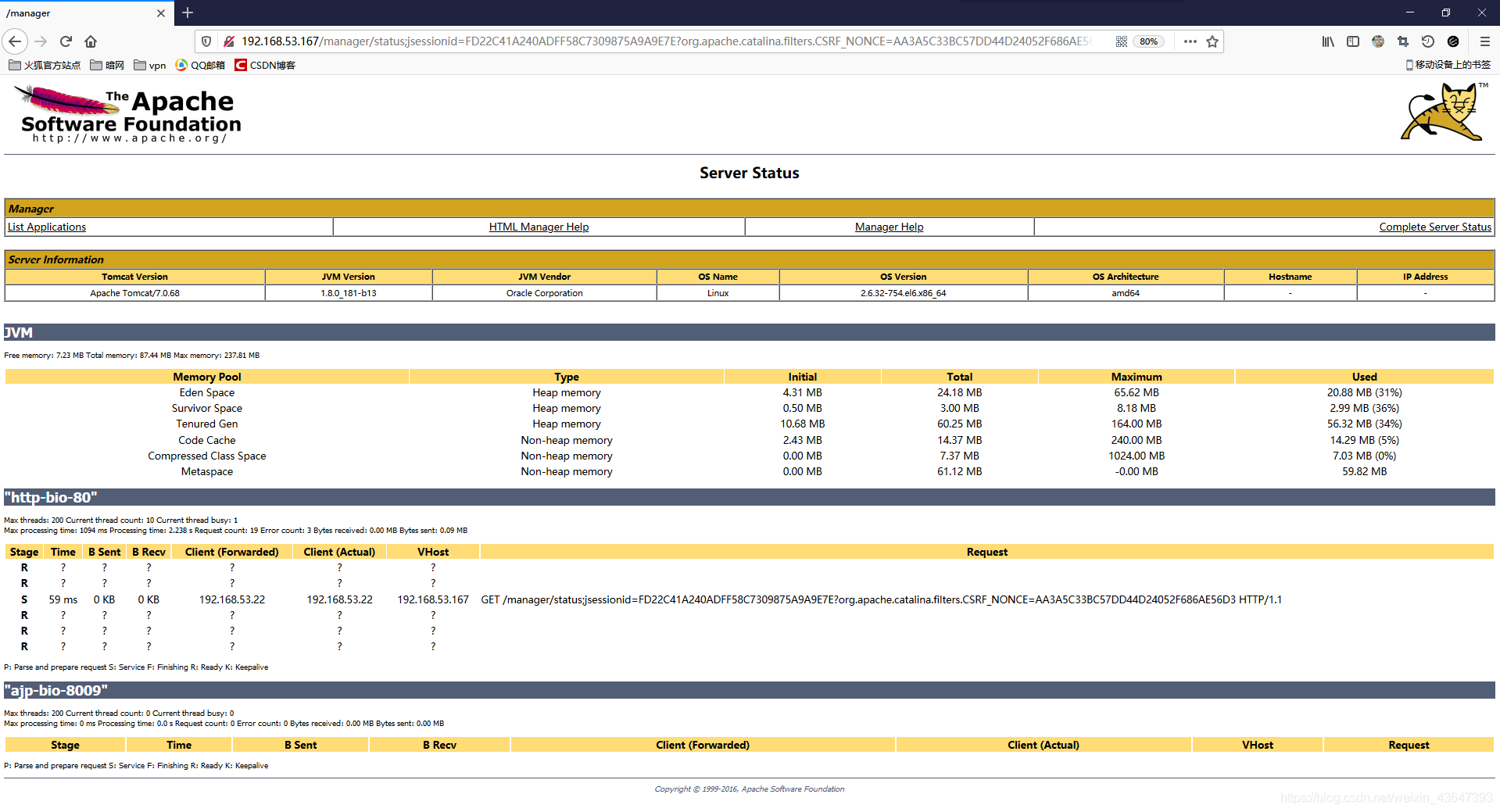Click the 59 ms time cell
The height and width of the screenshot is (812, 1500).
[63, 599]
